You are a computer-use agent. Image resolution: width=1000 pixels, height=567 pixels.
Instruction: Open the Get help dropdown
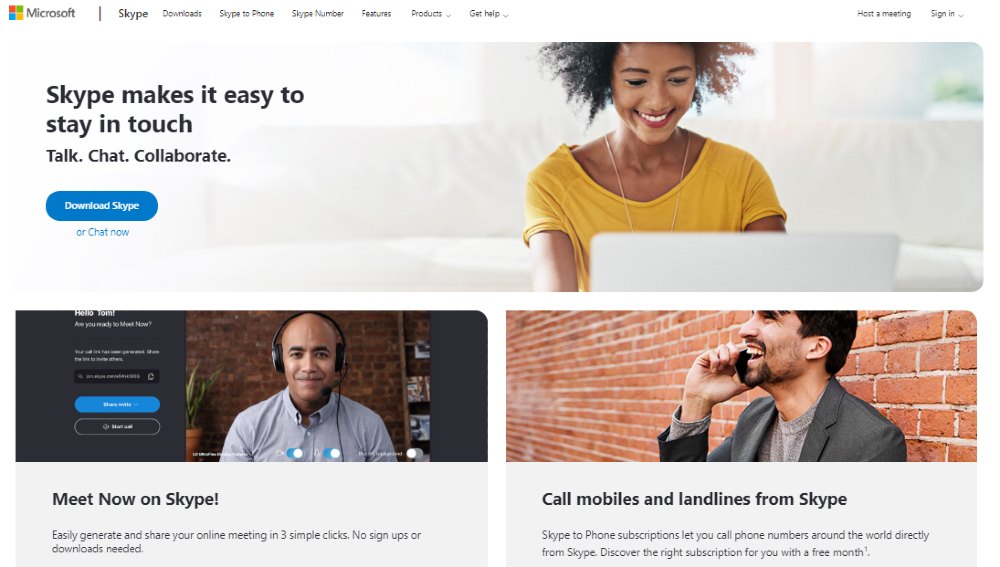tap(489, 13)
